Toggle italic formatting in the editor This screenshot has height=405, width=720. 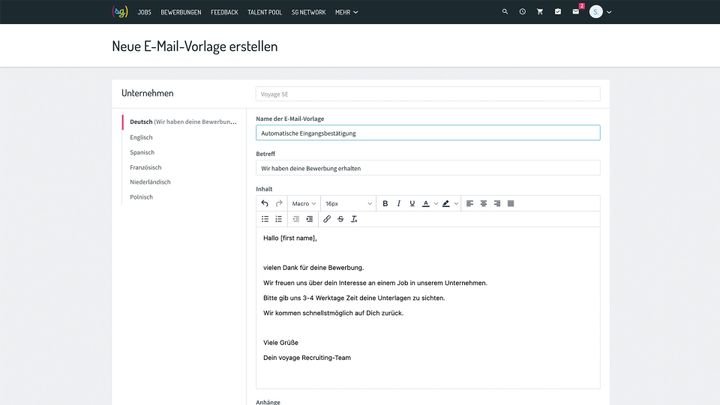(x=399, y=203)
